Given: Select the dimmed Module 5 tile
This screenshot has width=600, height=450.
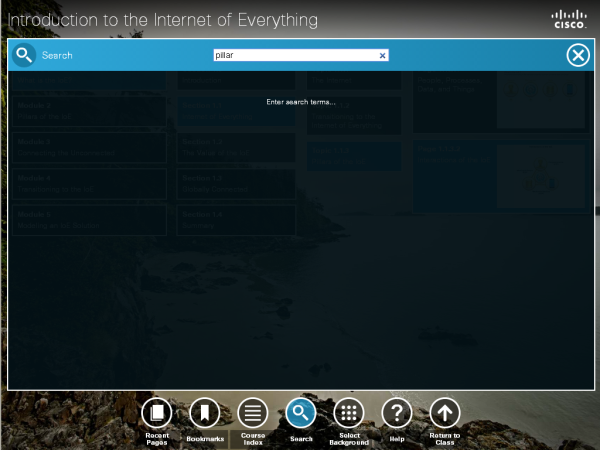Looking at the screenshot, I should click(90, 219).
